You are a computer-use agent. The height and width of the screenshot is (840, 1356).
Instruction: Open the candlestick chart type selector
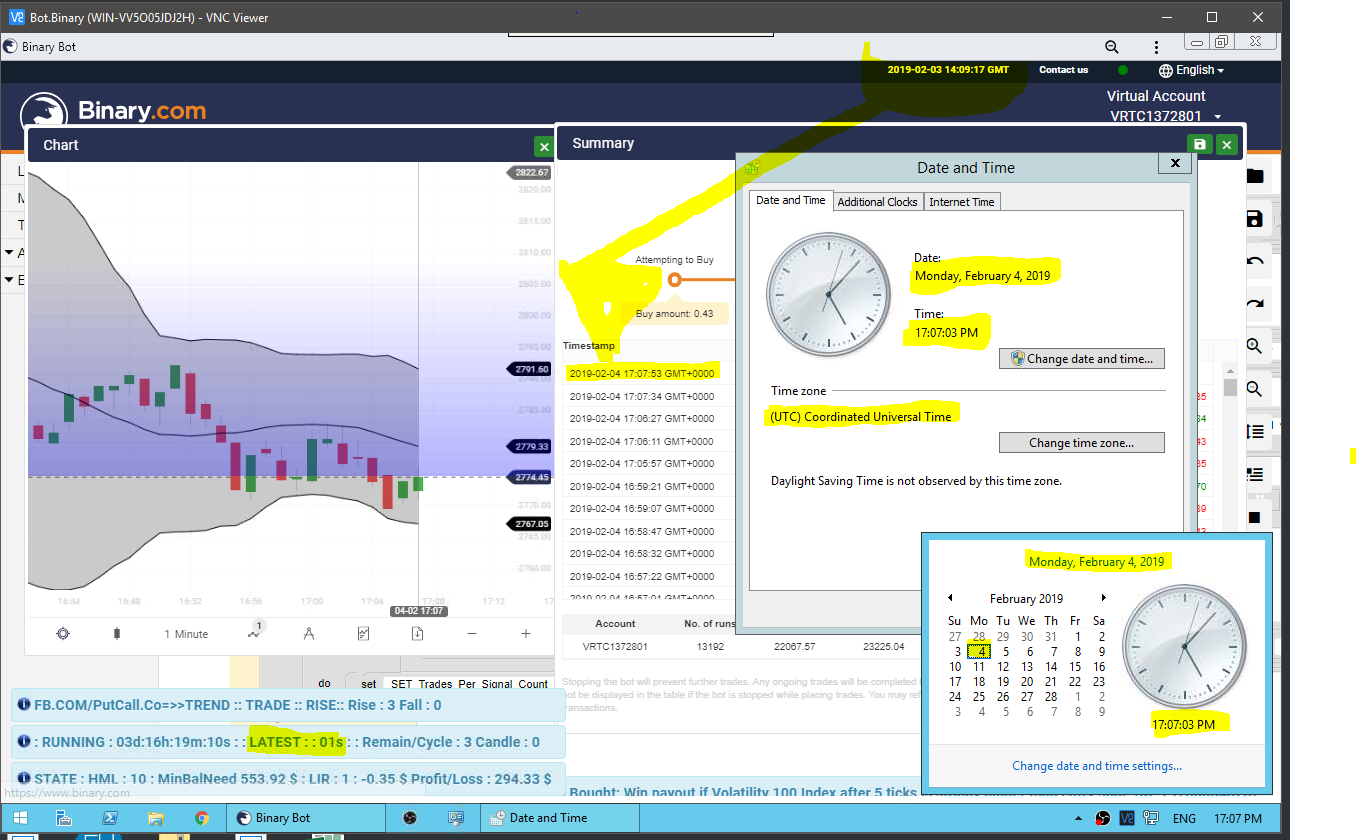tap(117, 634)
